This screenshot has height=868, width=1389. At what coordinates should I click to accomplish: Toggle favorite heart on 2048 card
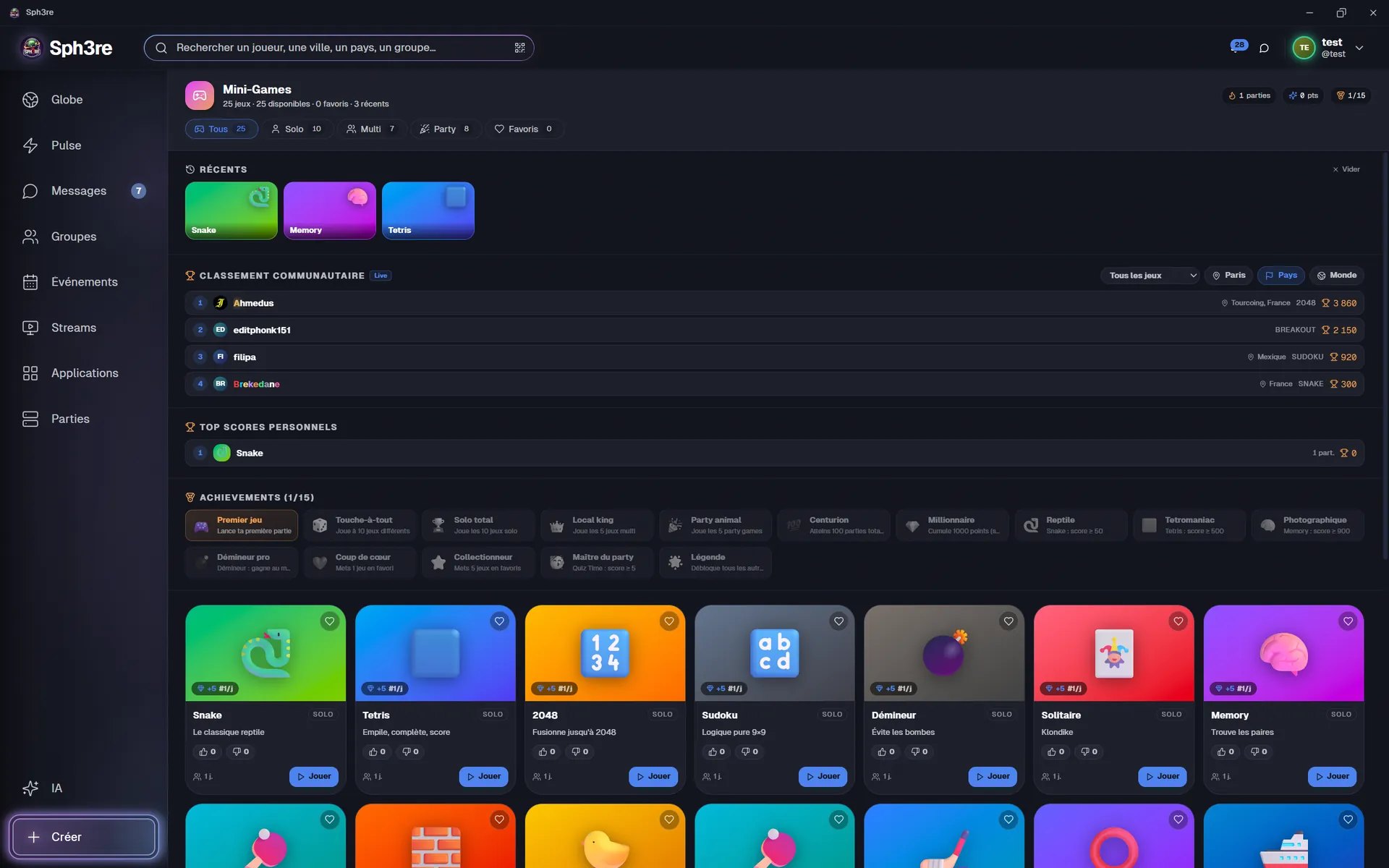pyautogui.click(x=669, y=621)
